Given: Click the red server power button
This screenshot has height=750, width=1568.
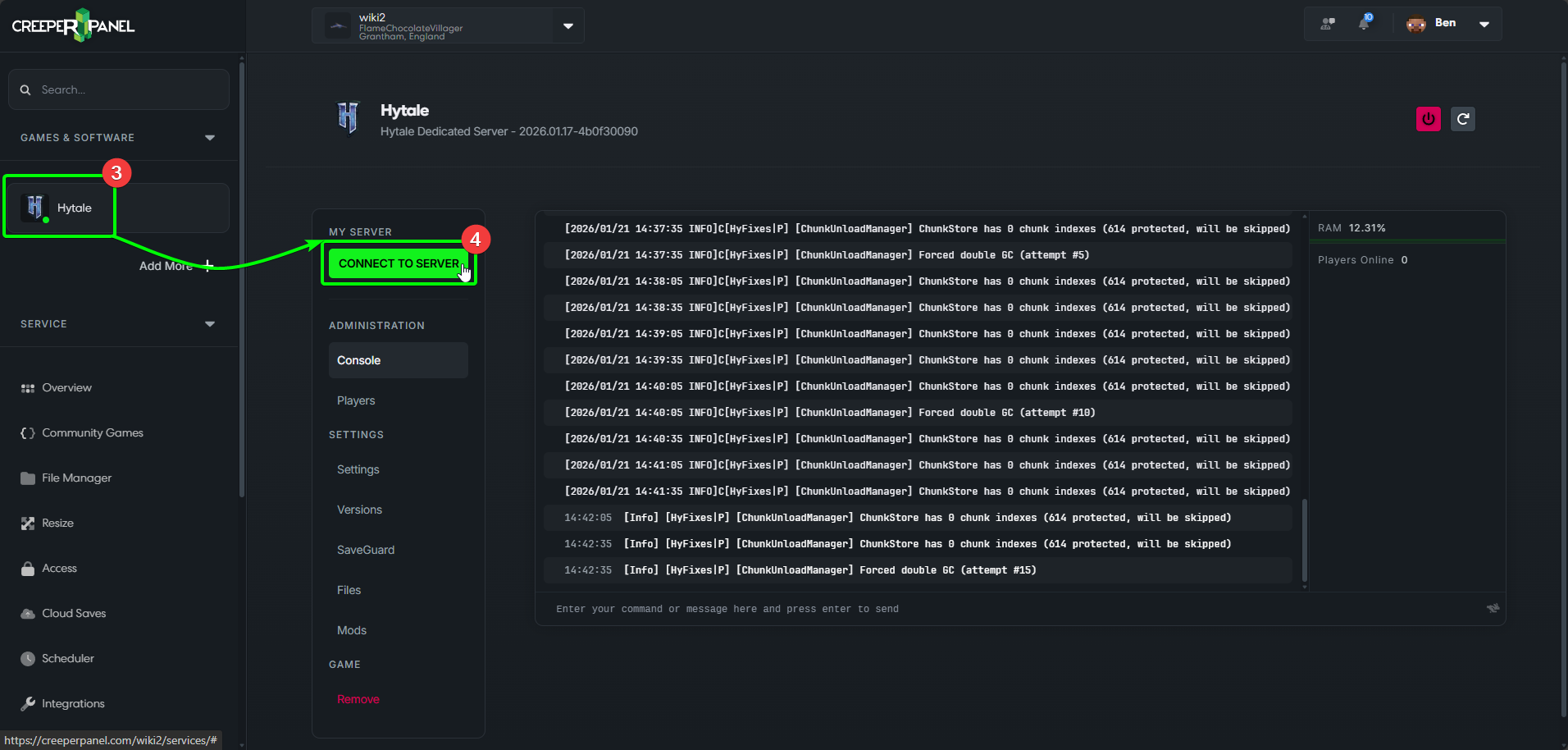Looking at the screenshot, I should point(1428,119).
